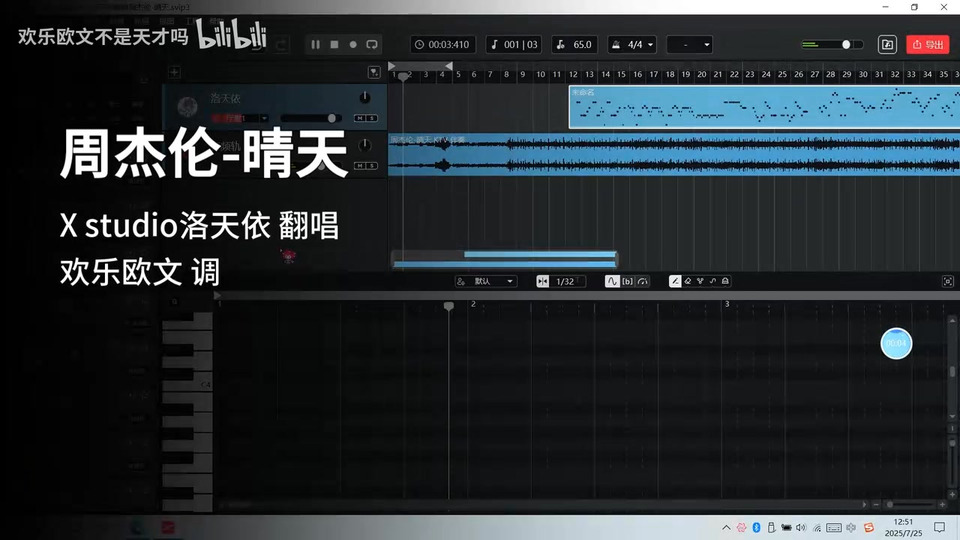Click the pink flower tray icon
The height and width of the screenshot is (540, 960).
point(741,527)
